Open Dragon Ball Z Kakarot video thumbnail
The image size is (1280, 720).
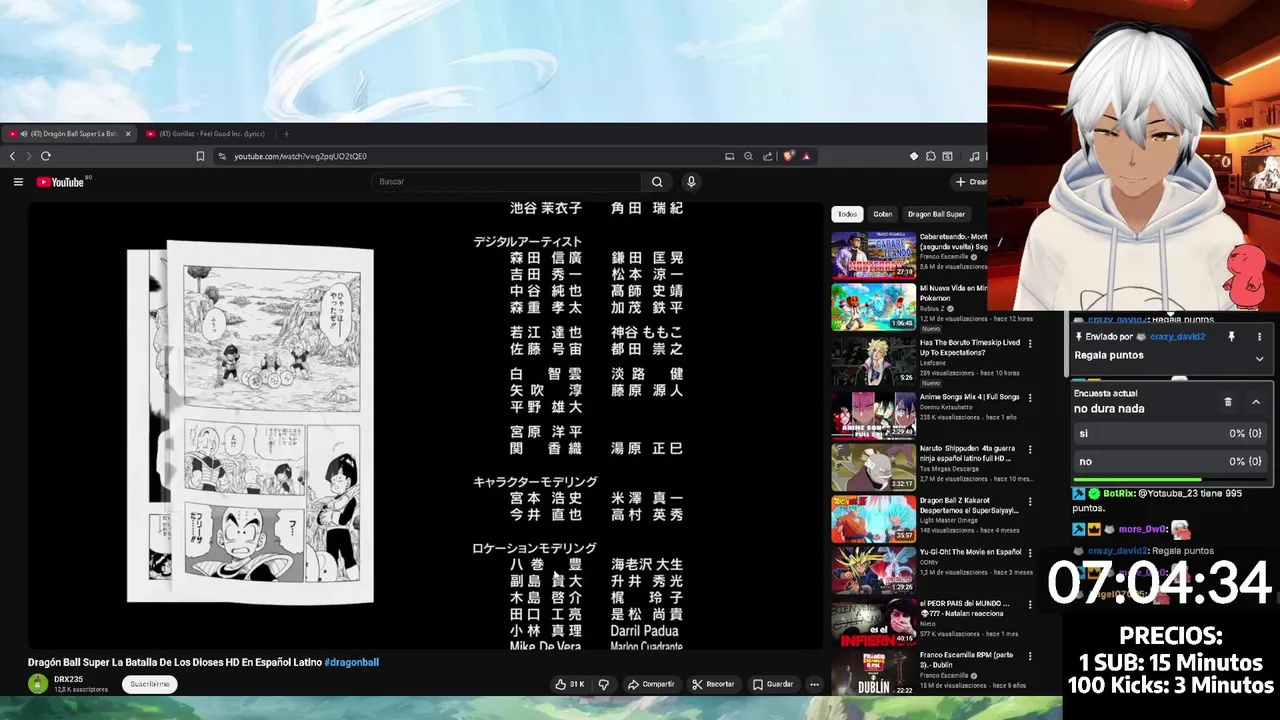point(873,518)
